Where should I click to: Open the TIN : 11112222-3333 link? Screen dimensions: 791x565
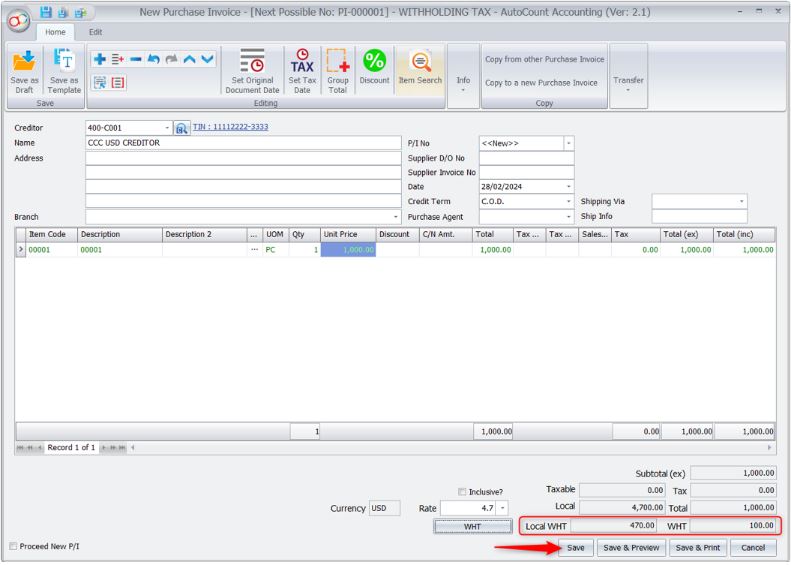pyautogui.click(x=231, y=127)
